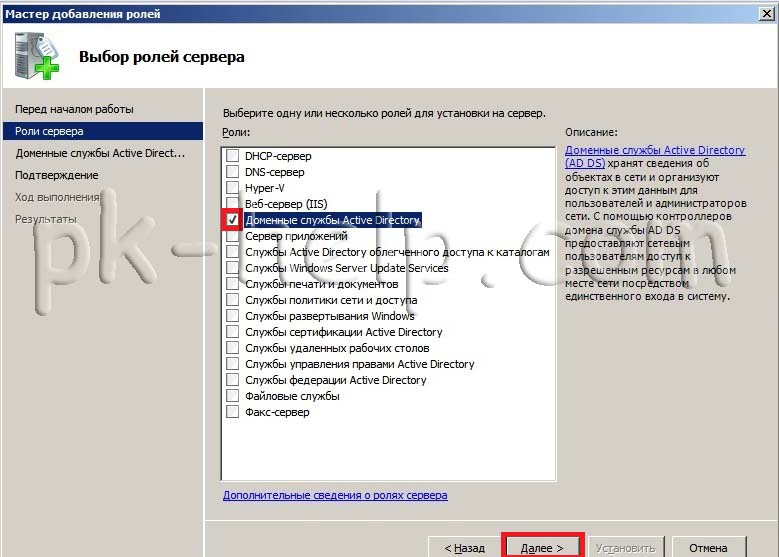The image size is (779, 557).
Task: Select the Hyper-V role label
Action: click(265, 188)
